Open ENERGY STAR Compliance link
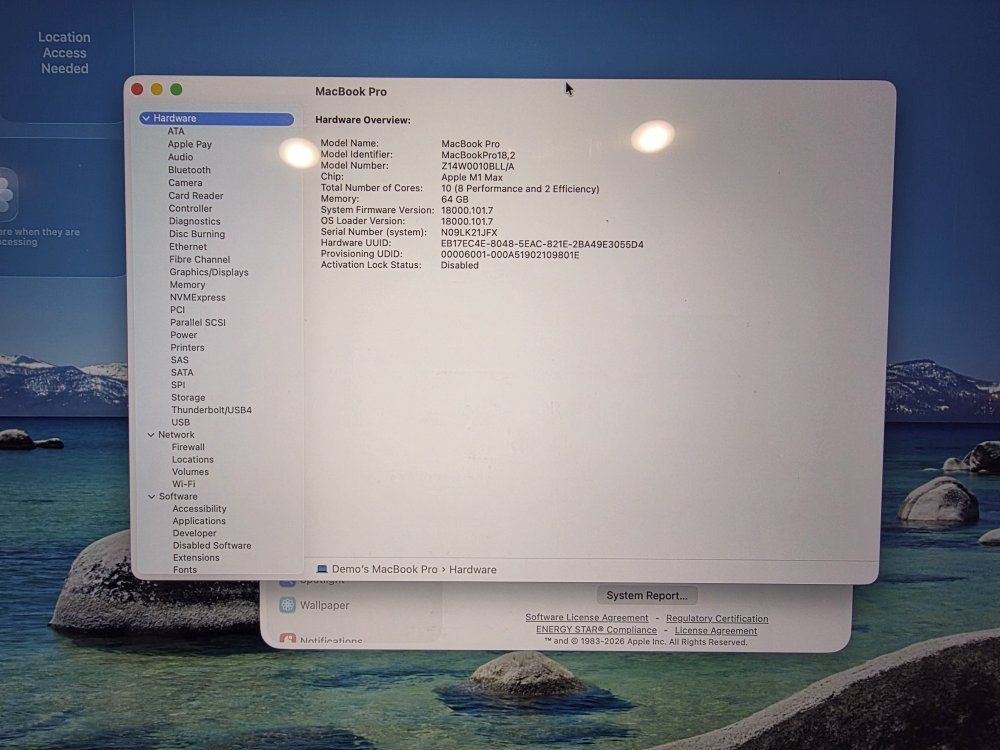Image resolution: width=1000 pixels, height=750 pixels. 596,630
